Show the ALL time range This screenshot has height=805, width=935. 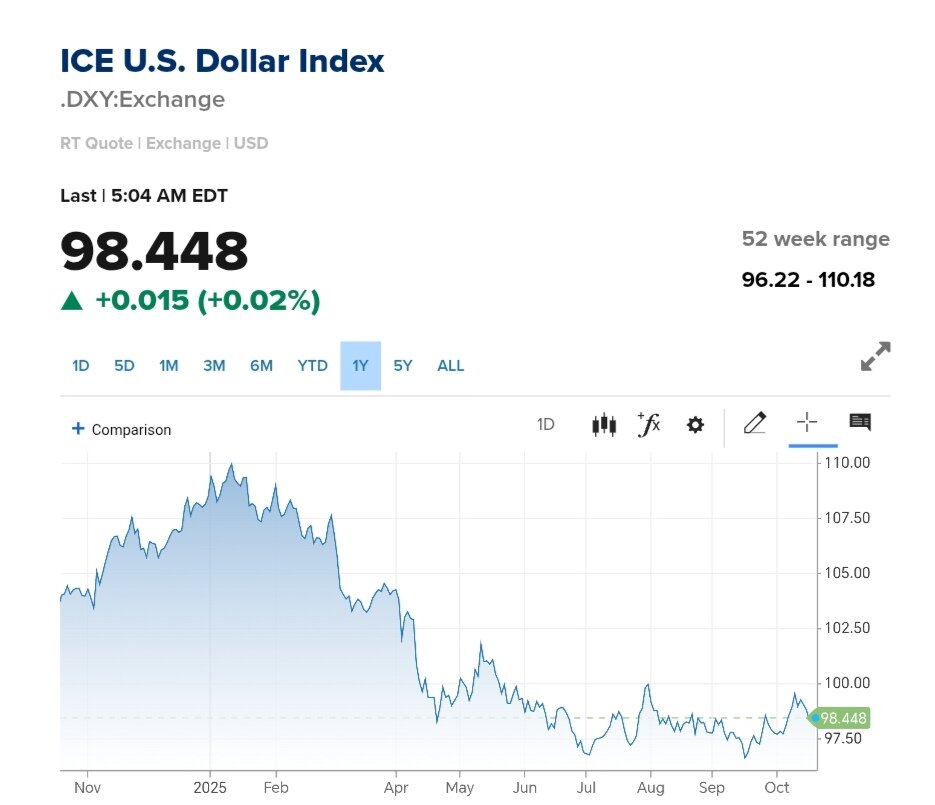pos(451,366)
